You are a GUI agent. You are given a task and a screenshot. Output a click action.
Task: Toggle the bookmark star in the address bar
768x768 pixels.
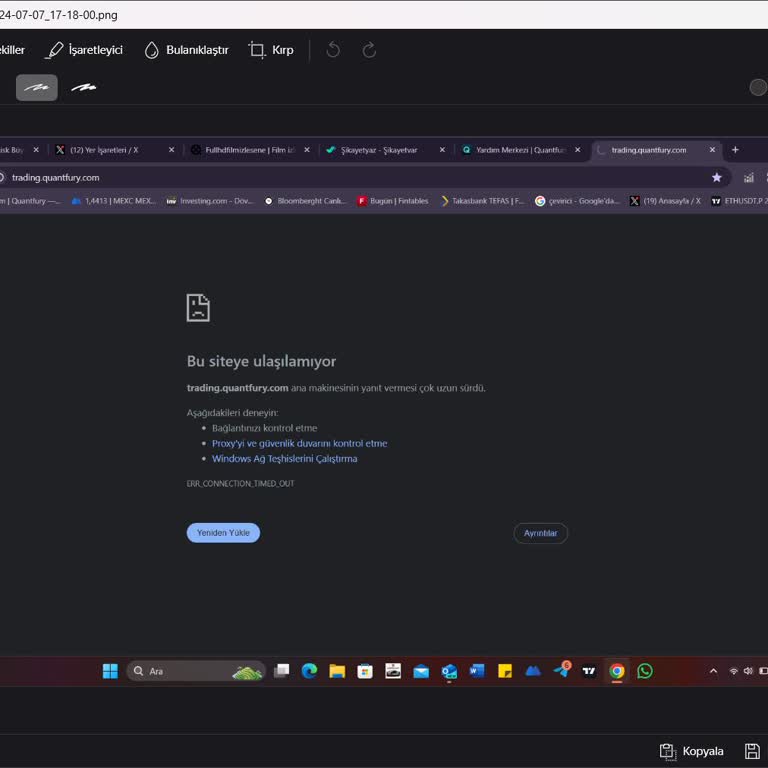coord(717,177)
